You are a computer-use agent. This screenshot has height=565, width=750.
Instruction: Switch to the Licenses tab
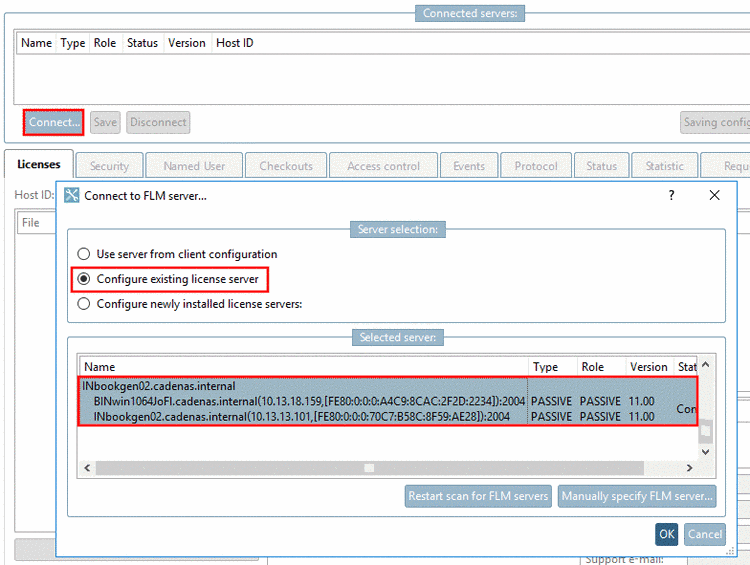[x=39, y=164]
